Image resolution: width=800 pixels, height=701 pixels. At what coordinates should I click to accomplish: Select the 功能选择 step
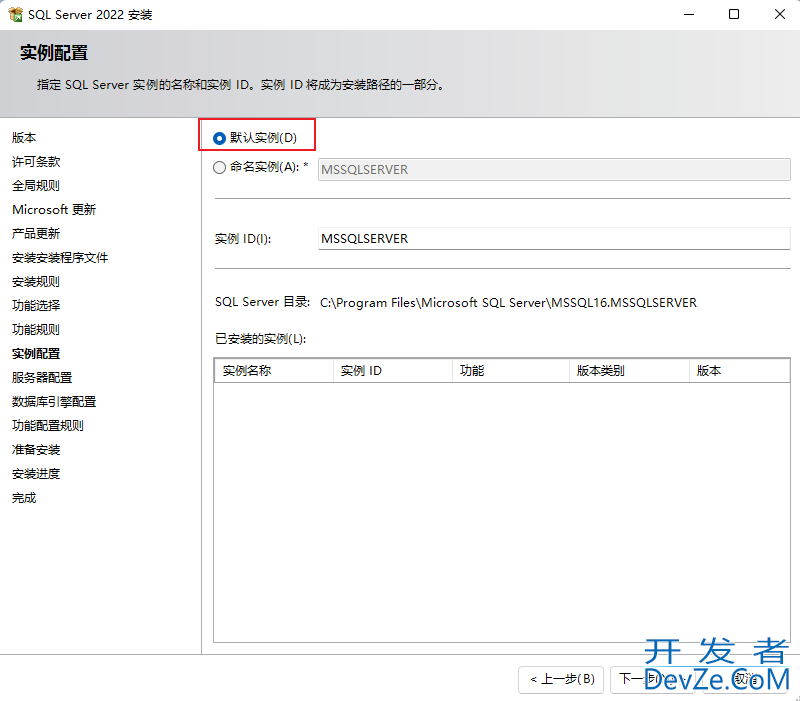click(36, 306)
